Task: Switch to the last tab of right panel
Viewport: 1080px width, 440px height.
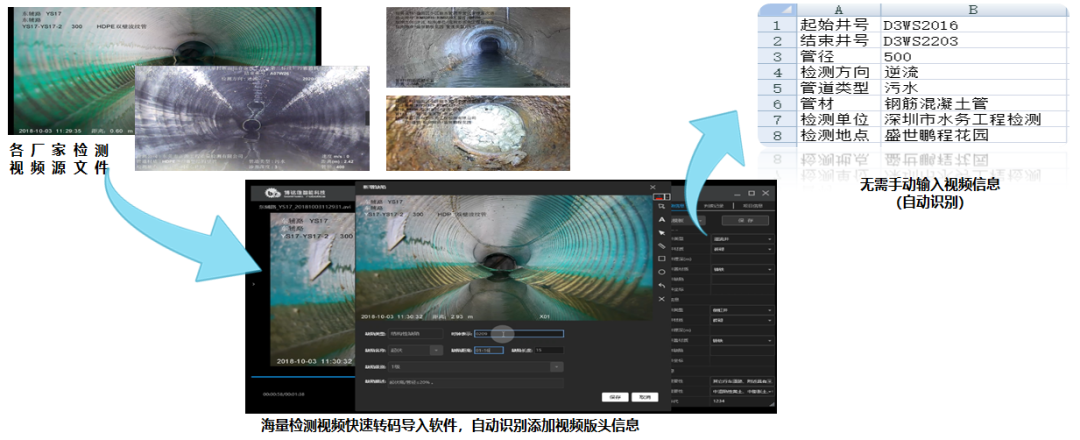Action: 753,206
